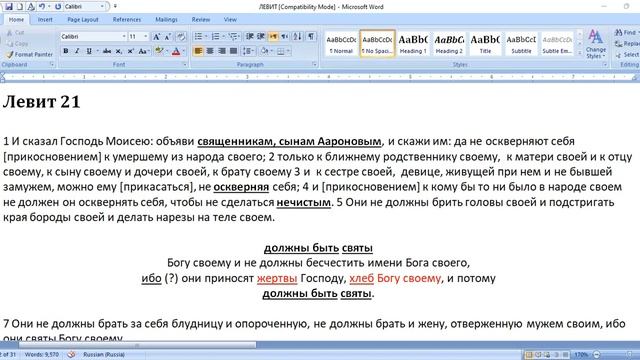The image size is (640, 360).
Task: Apply the No Spacing style
Action: tap(377, 43)
